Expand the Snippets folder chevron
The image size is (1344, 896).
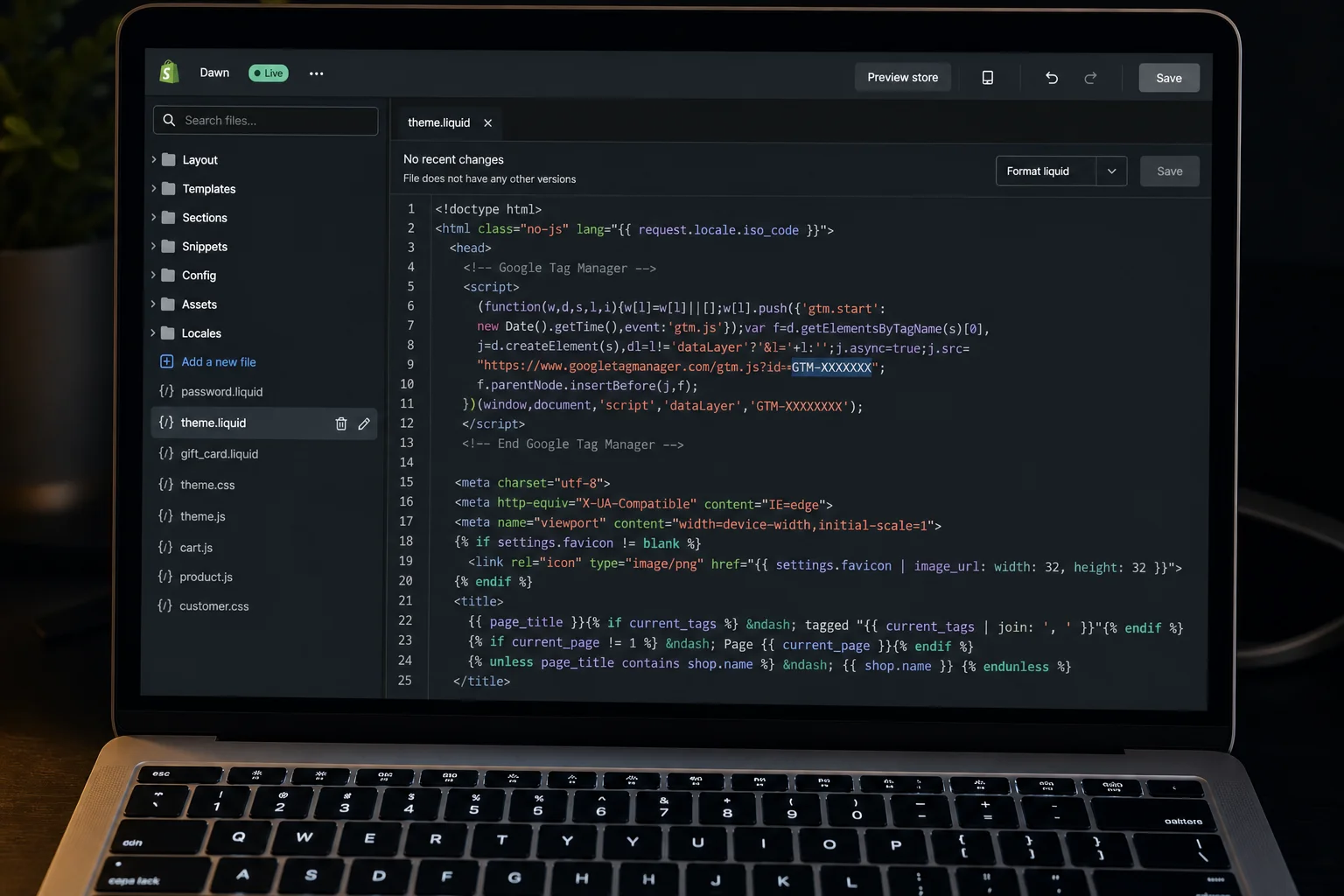tap(153, 246)
